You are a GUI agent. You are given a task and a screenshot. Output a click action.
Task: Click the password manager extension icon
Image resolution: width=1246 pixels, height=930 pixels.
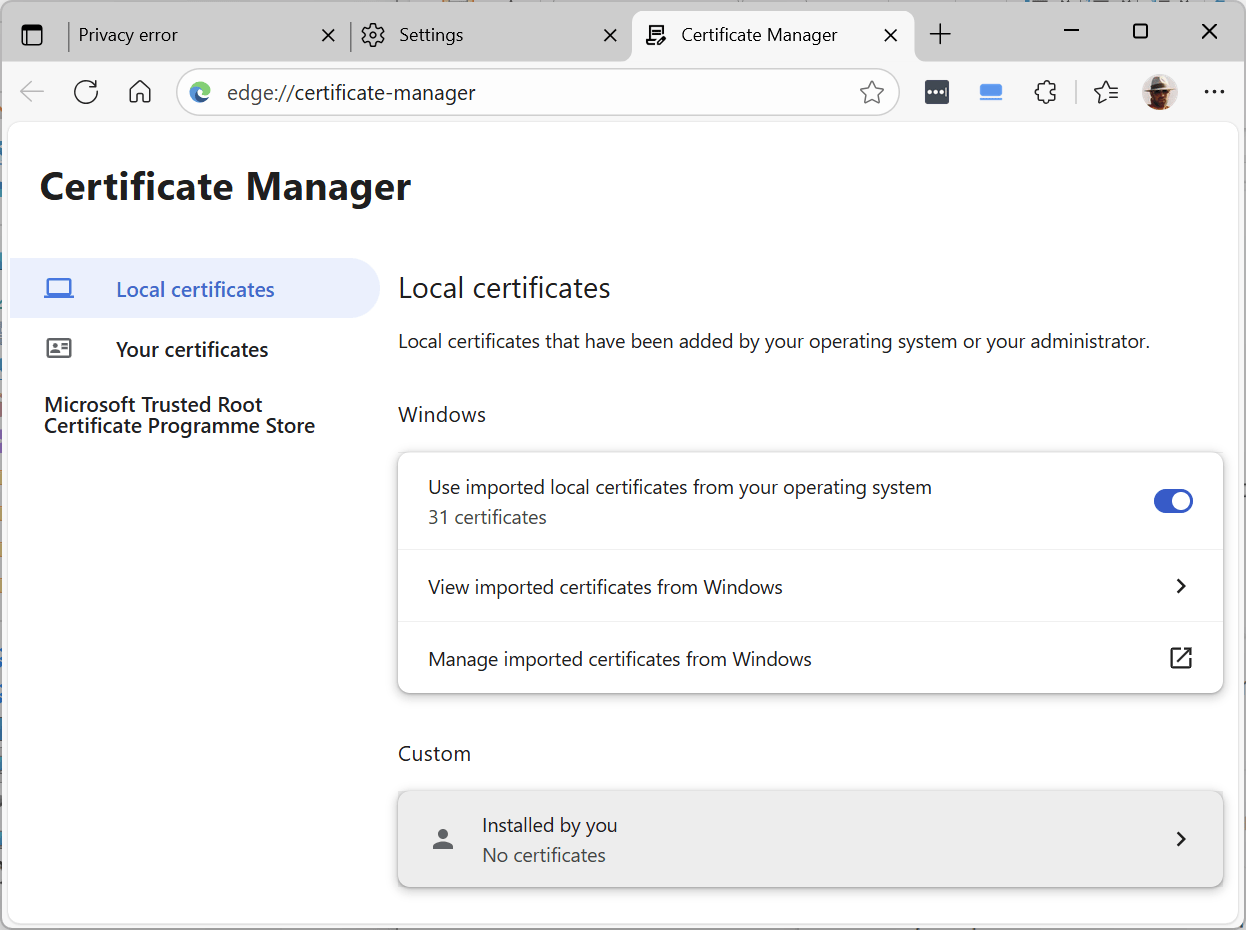(937, 92)
